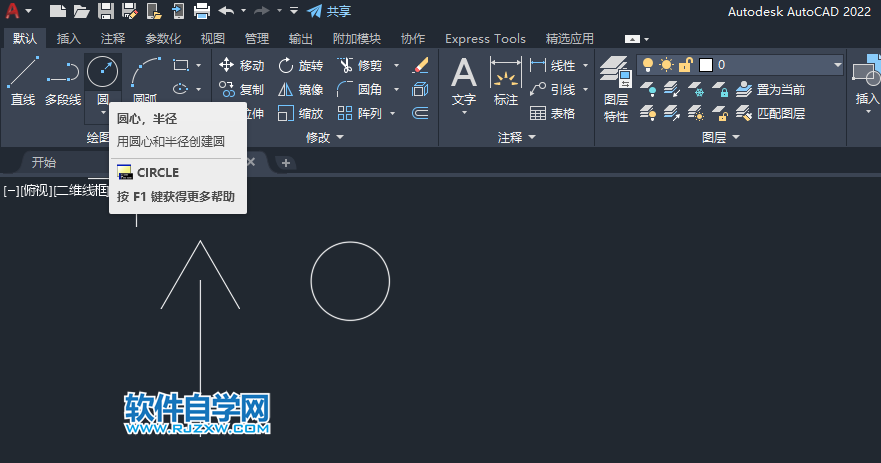Select the Arc (圆弧) tool
Image resolution: width=881 pixels, height=463 pixels.
(146, 81)
